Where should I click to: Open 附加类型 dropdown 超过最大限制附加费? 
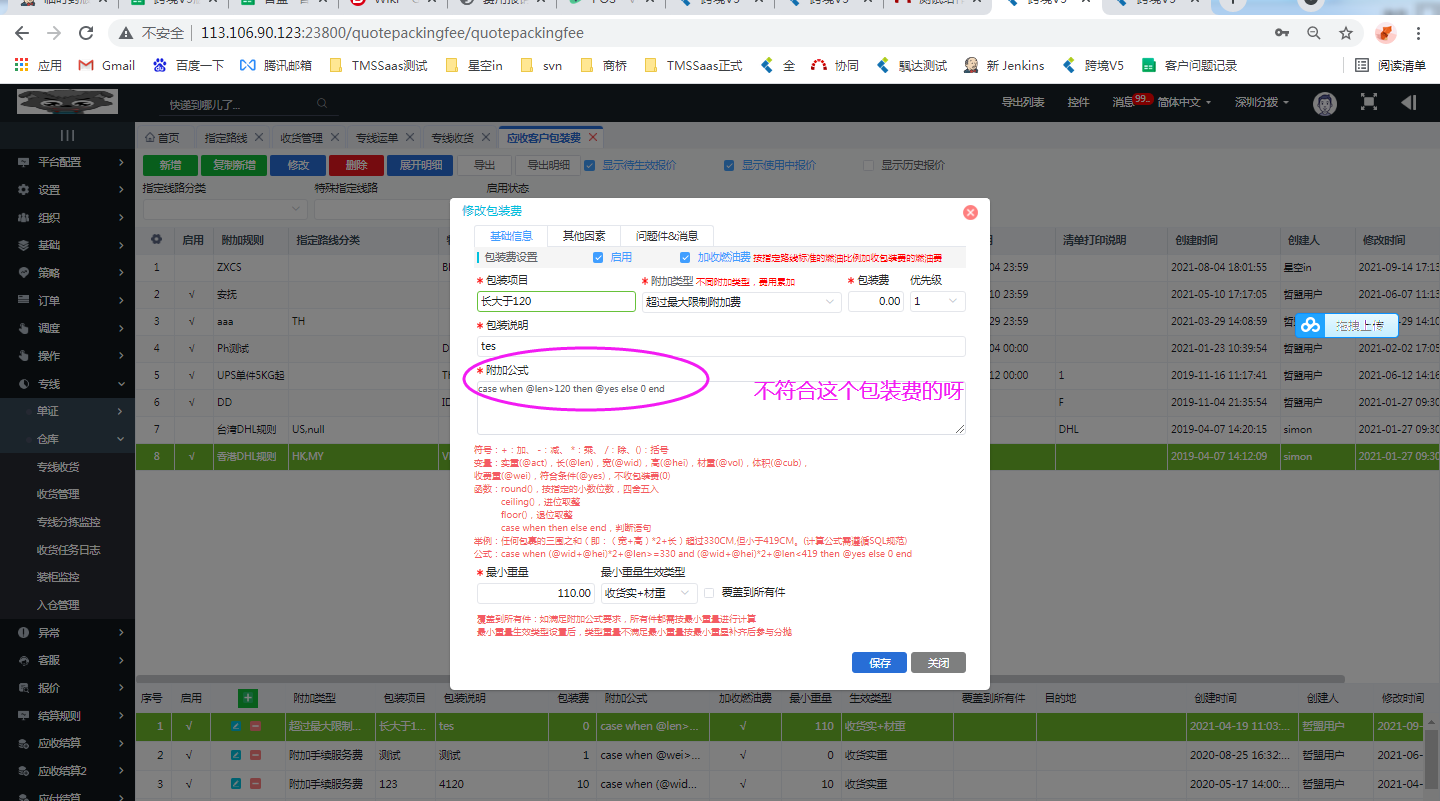click(x=741, y=301)
